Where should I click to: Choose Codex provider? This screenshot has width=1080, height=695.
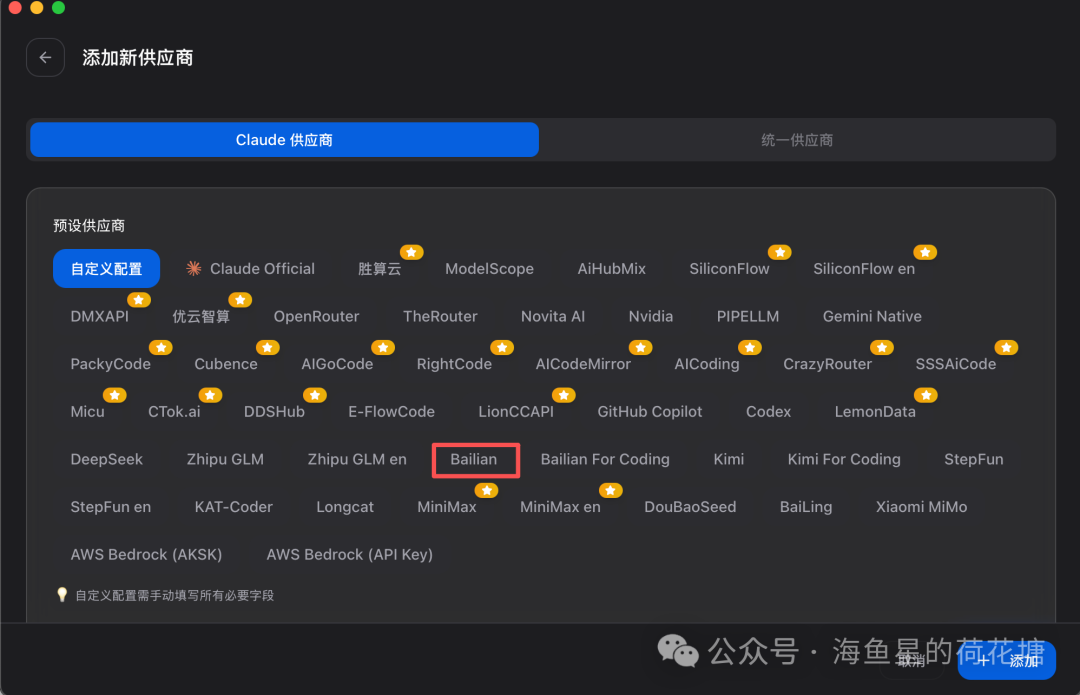(x=769, y=411)
